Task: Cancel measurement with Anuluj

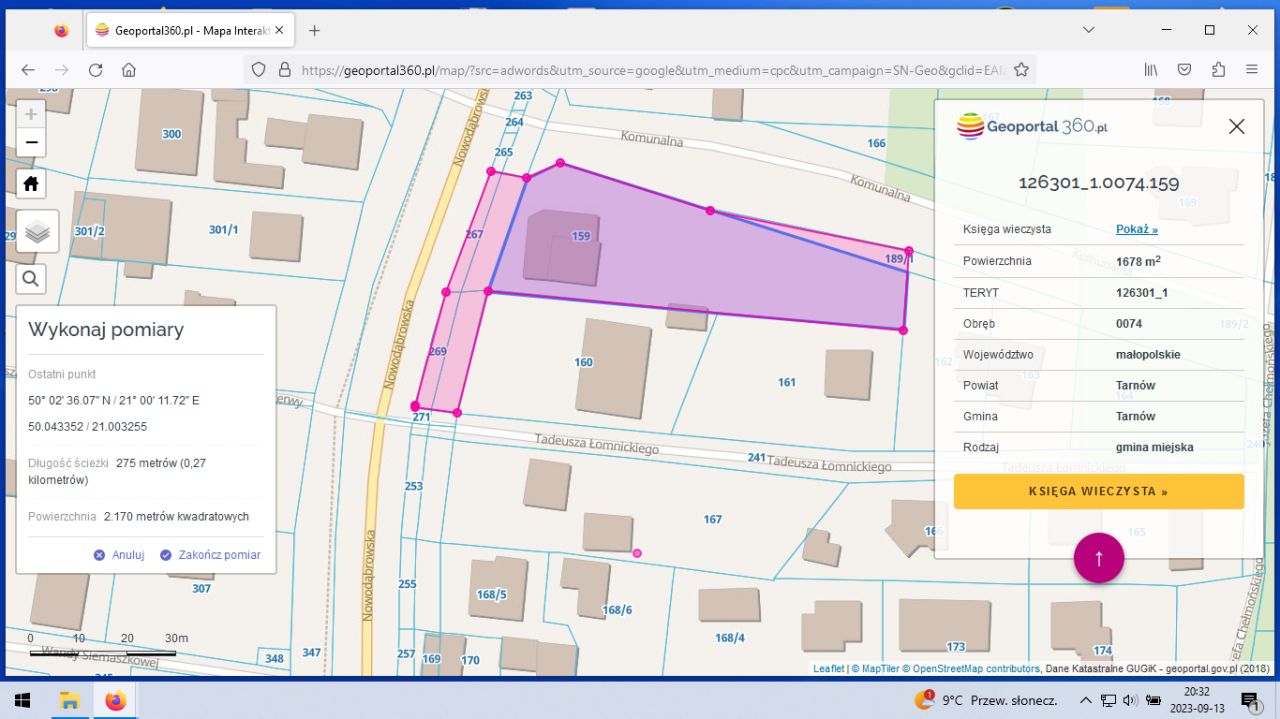Action: [119, 555]
